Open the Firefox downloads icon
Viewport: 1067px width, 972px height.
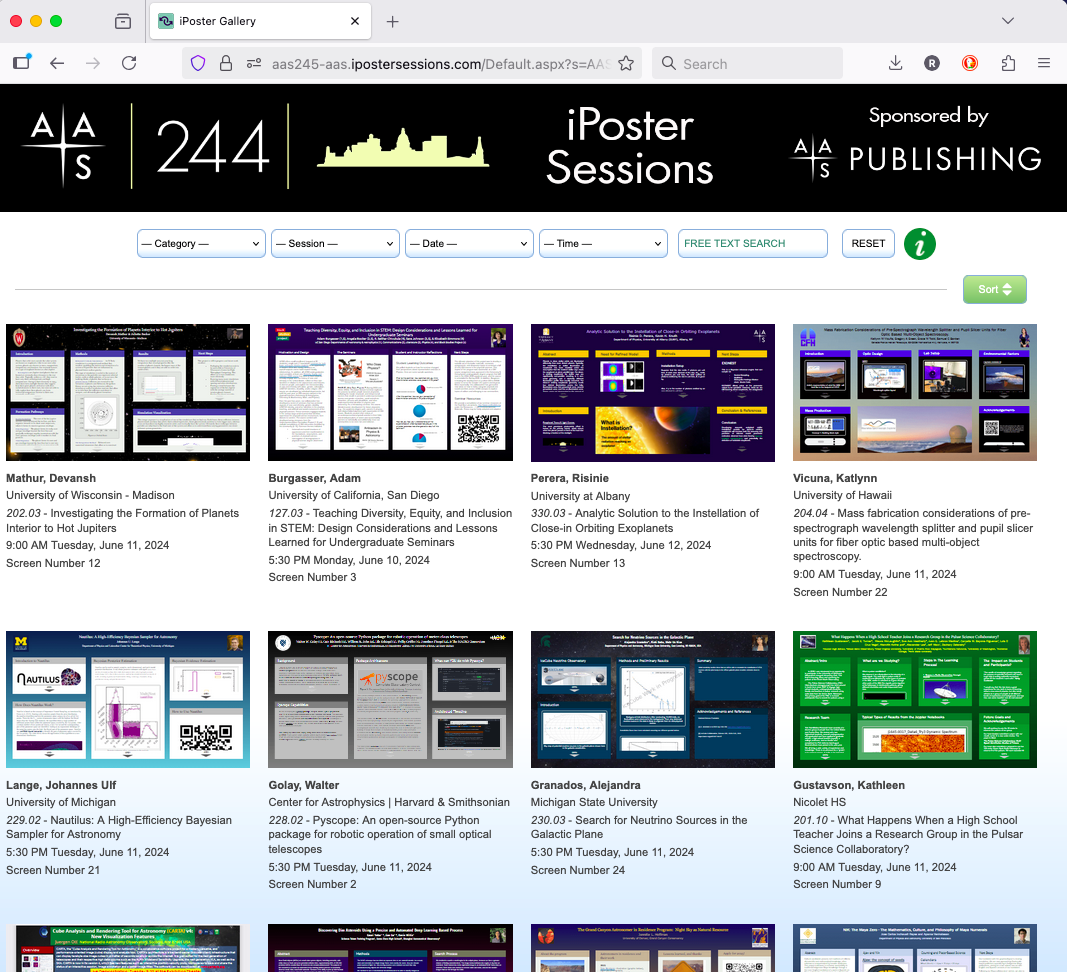tap(895, 63)
